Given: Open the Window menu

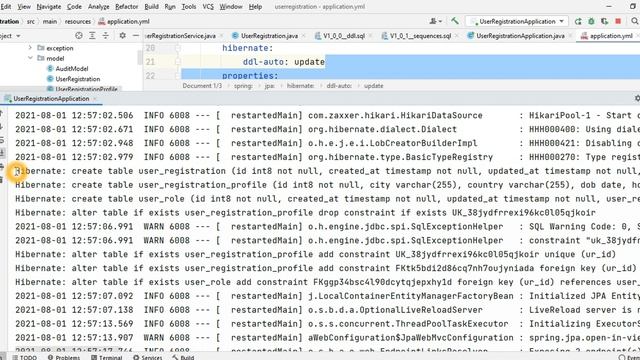Looking at the screenshot, I should [231, 7].
